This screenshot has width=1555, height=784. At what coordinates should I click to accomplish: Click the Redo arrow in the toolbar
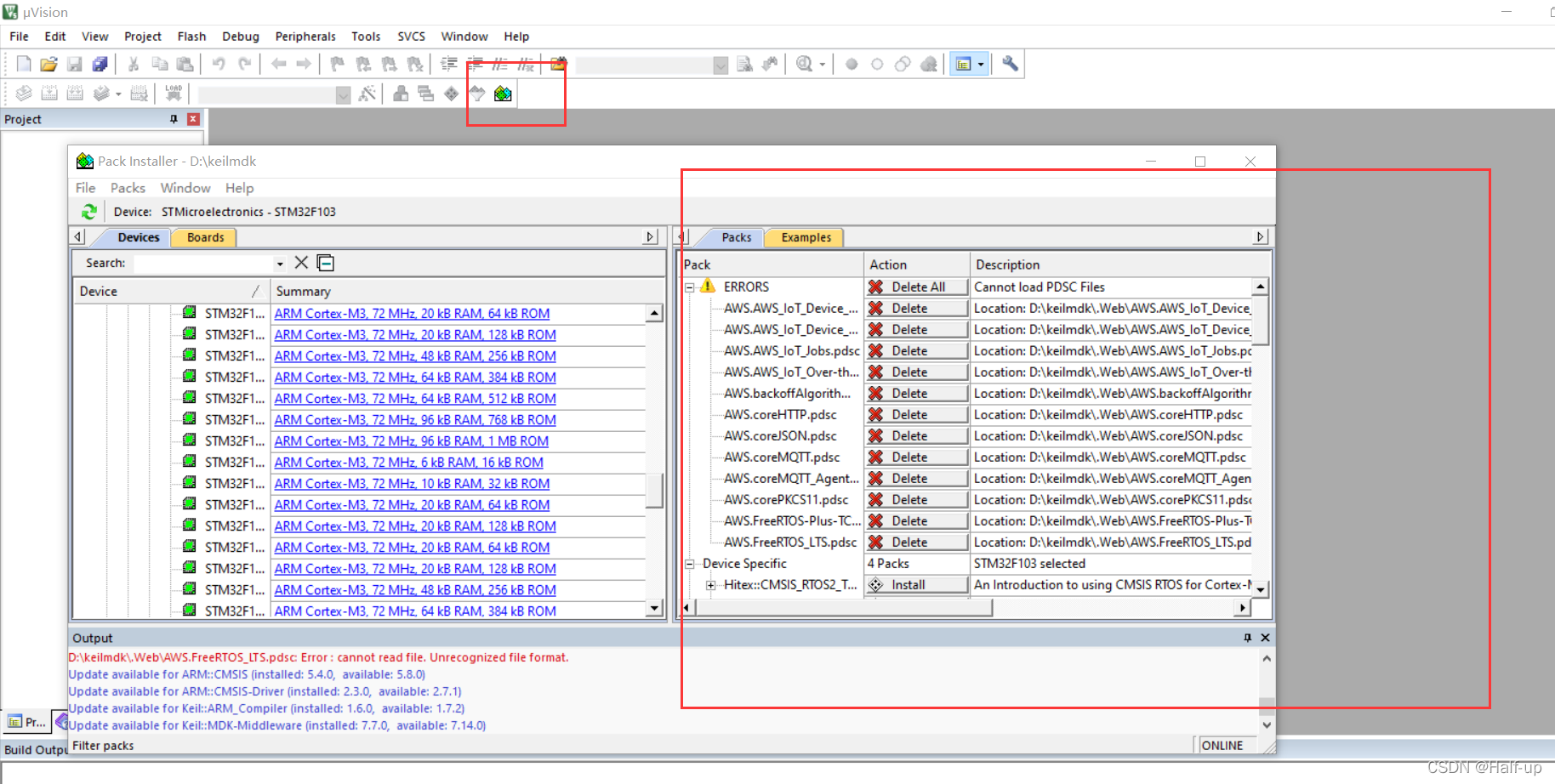click(x=244, y=64)
